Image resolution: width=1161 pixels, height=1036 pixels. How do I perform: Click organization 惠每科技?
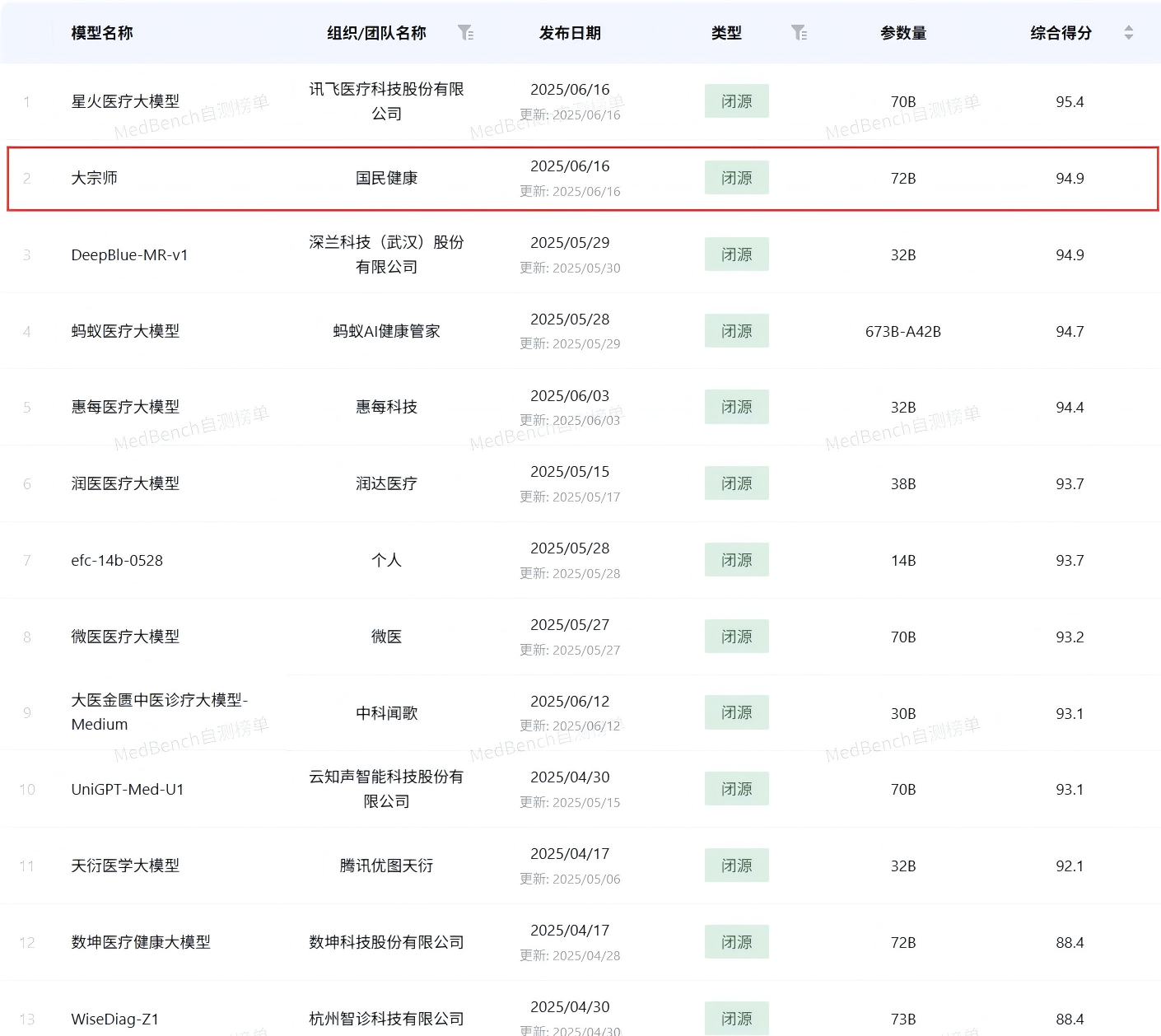pyautogui.click(x=386, y=407)
